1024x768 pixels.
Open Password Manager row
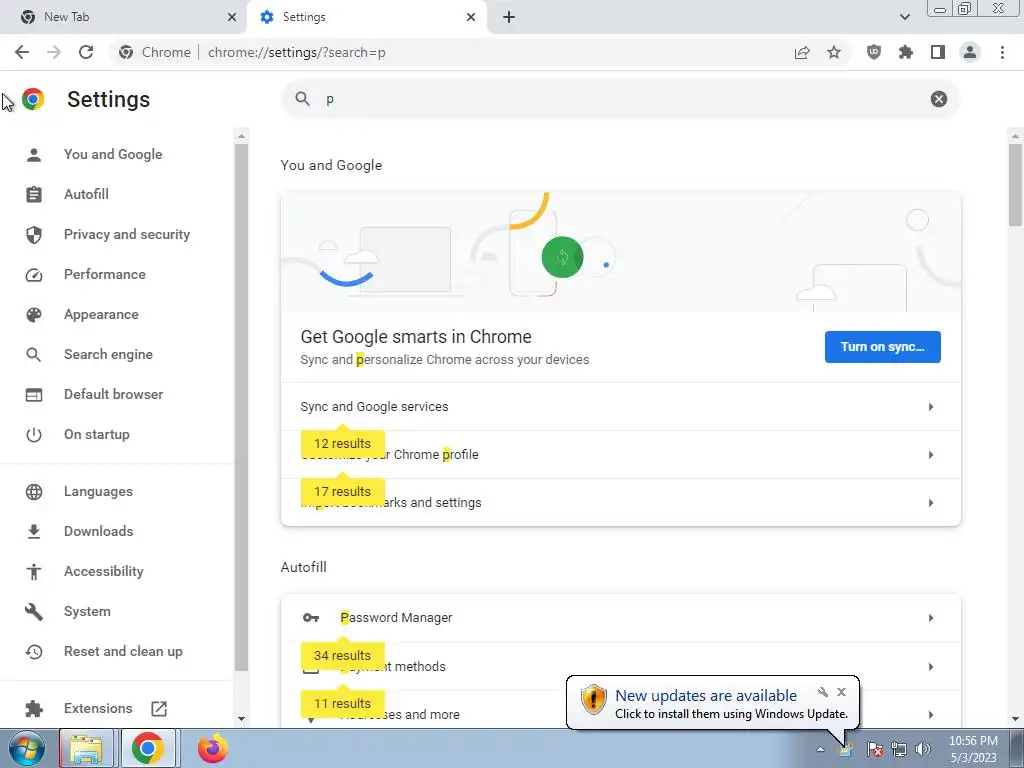click(x=620, y=618)
